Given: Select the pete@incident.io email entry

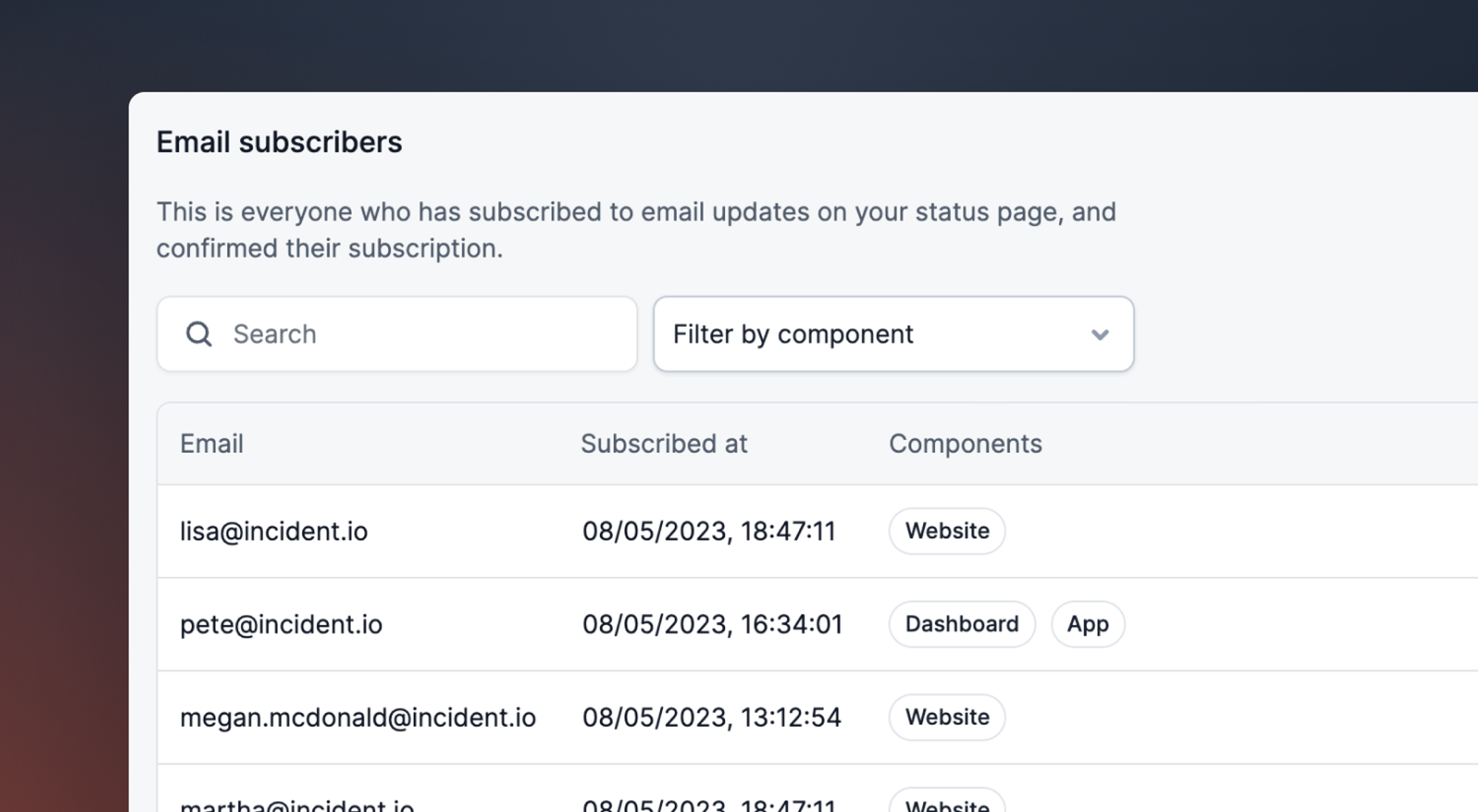Looking at the screenshot, I should point(281,624).
